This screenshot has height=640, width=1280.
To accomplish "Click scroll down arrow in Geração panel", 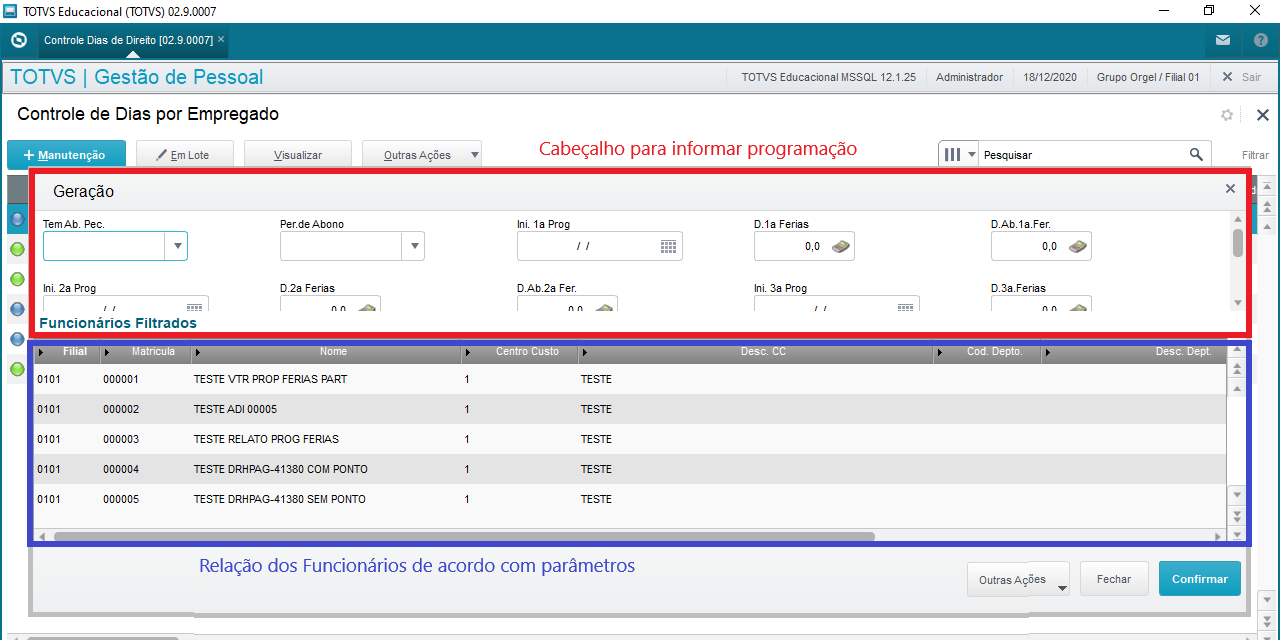I will [x=1238, y=302].
